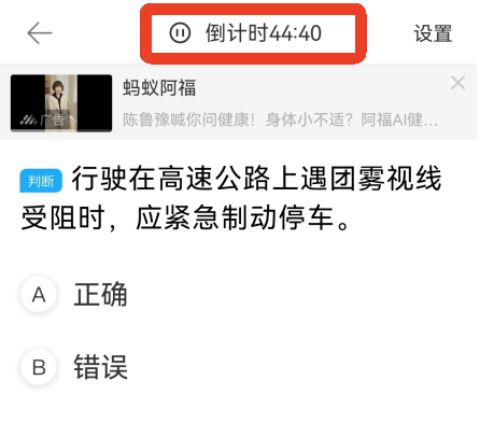Choose the answer 错误
Viewport: 480px width, 423px height.
click(x=100, y=367)
